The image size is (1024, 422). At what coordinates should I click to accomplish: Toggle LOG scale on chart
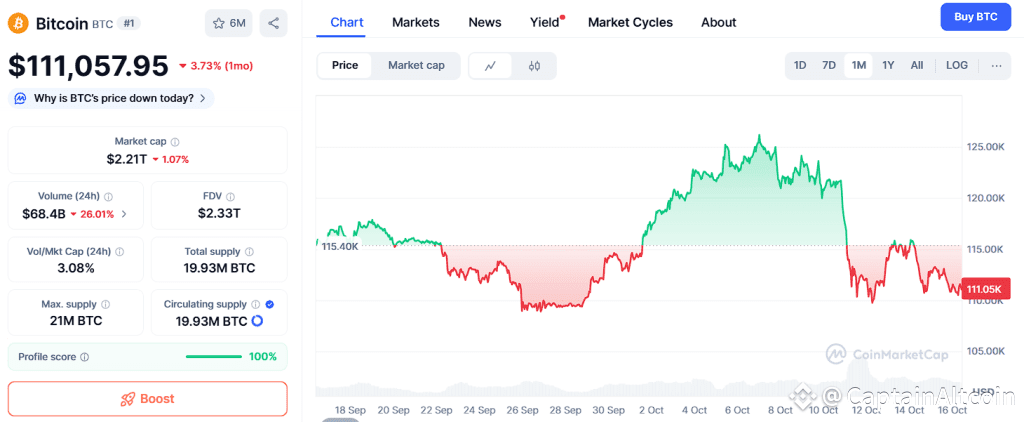pos(957,66)
